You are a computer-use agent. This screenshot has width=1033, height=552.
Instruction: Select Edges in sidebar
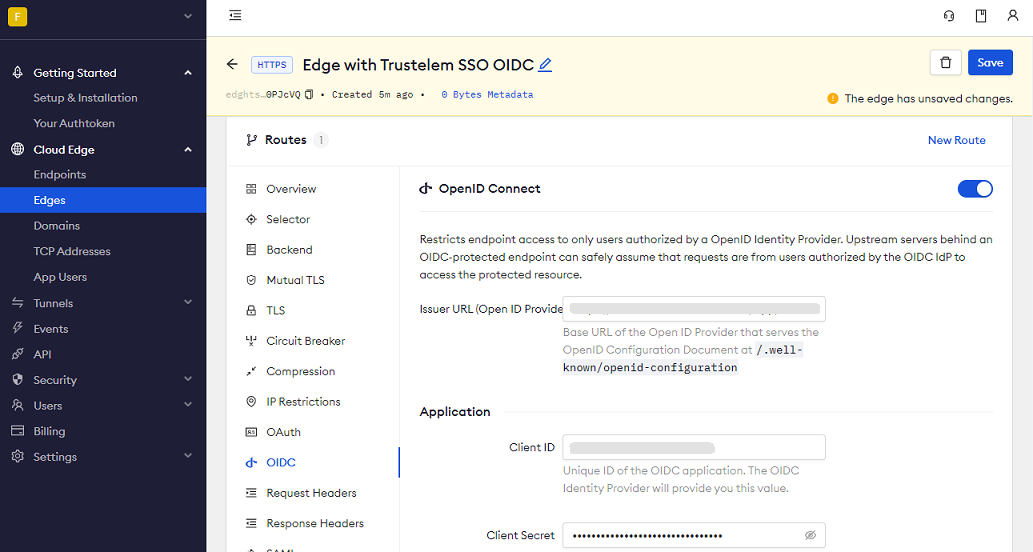click(103, 200)
